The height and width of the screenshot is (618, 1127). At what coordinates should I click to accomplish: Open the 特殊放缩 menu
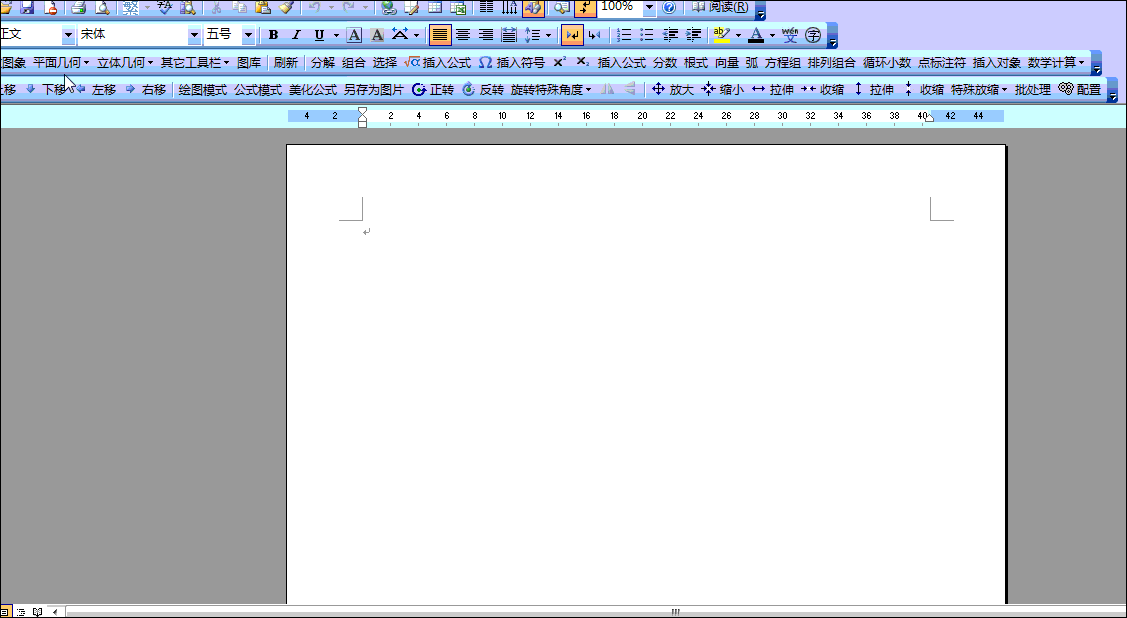979,90
